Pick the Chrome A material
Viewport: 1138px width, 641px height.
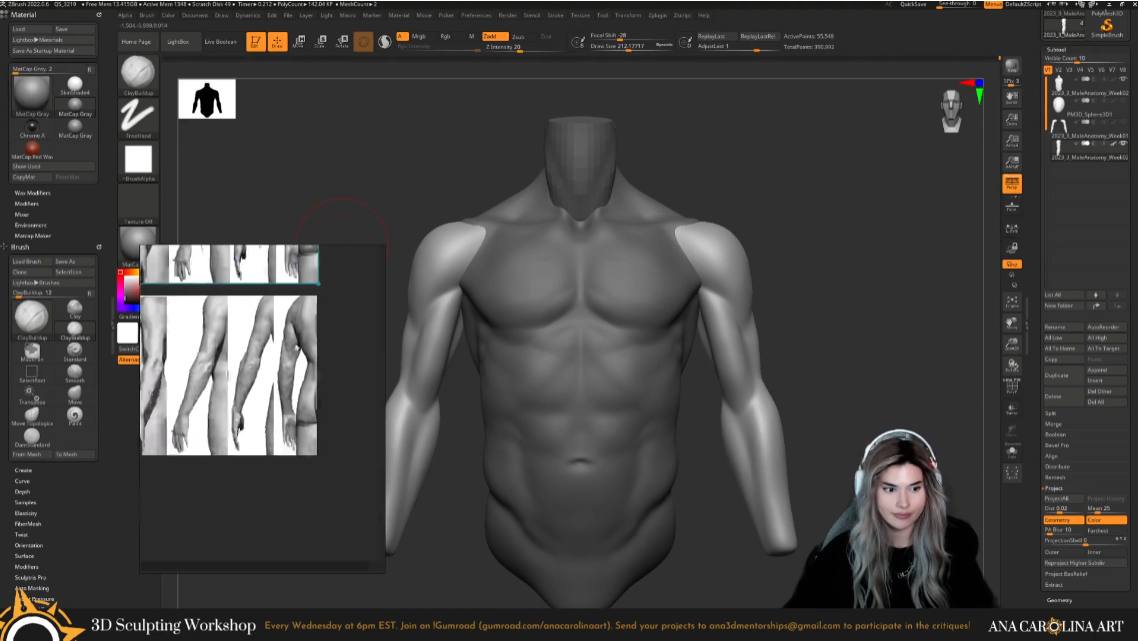[32, 128]
